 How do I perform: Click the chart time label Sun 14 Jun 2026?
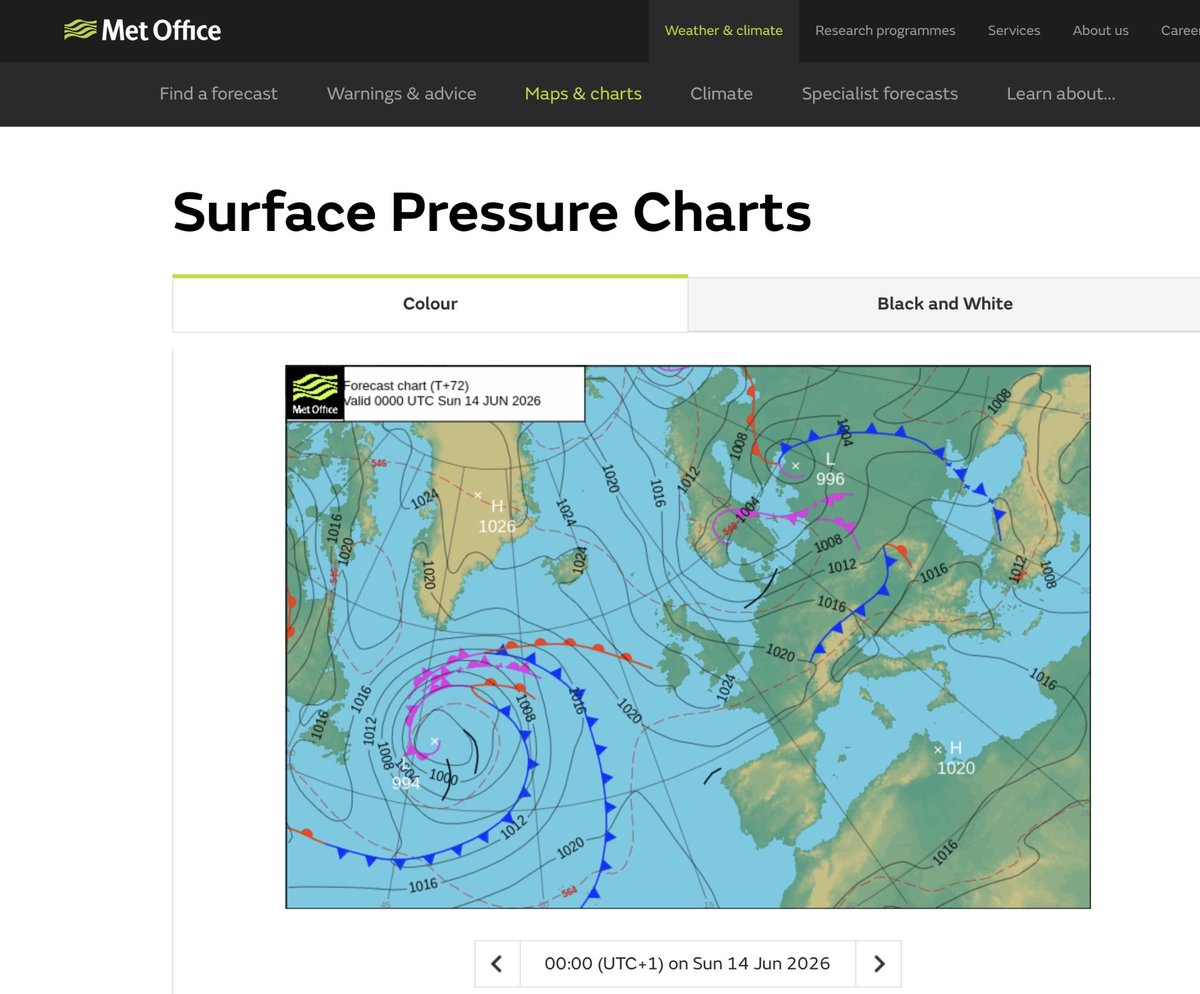[688, 964]
